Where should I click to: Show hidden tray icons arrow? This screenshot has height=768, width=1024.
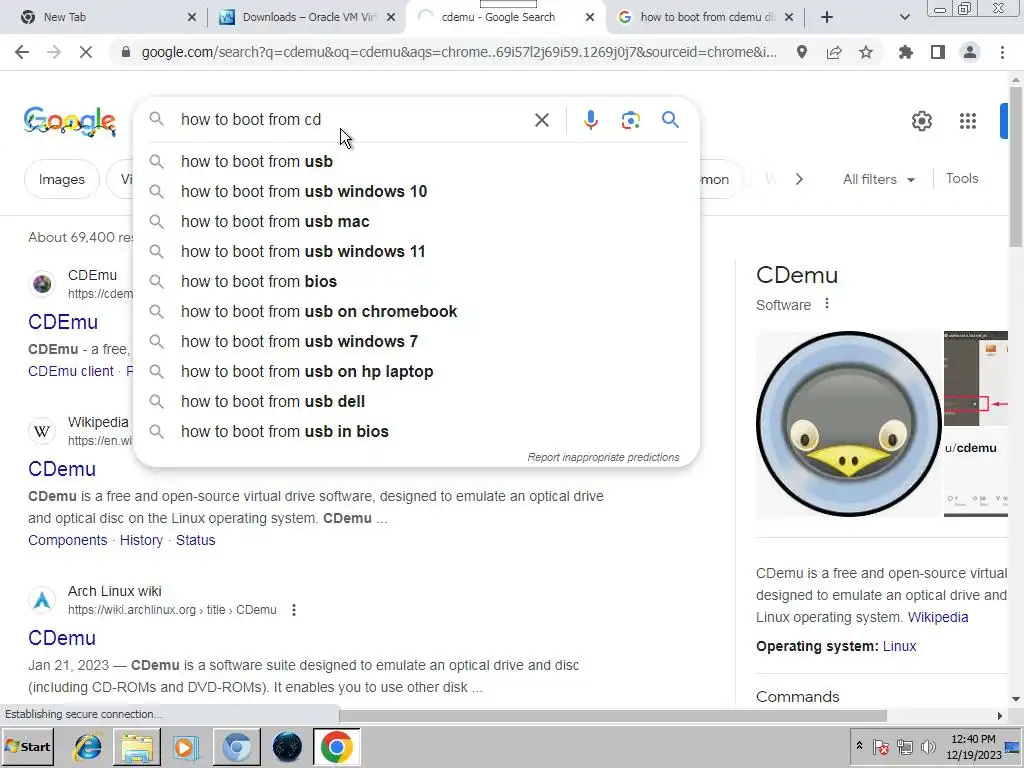tap(859, 746)
